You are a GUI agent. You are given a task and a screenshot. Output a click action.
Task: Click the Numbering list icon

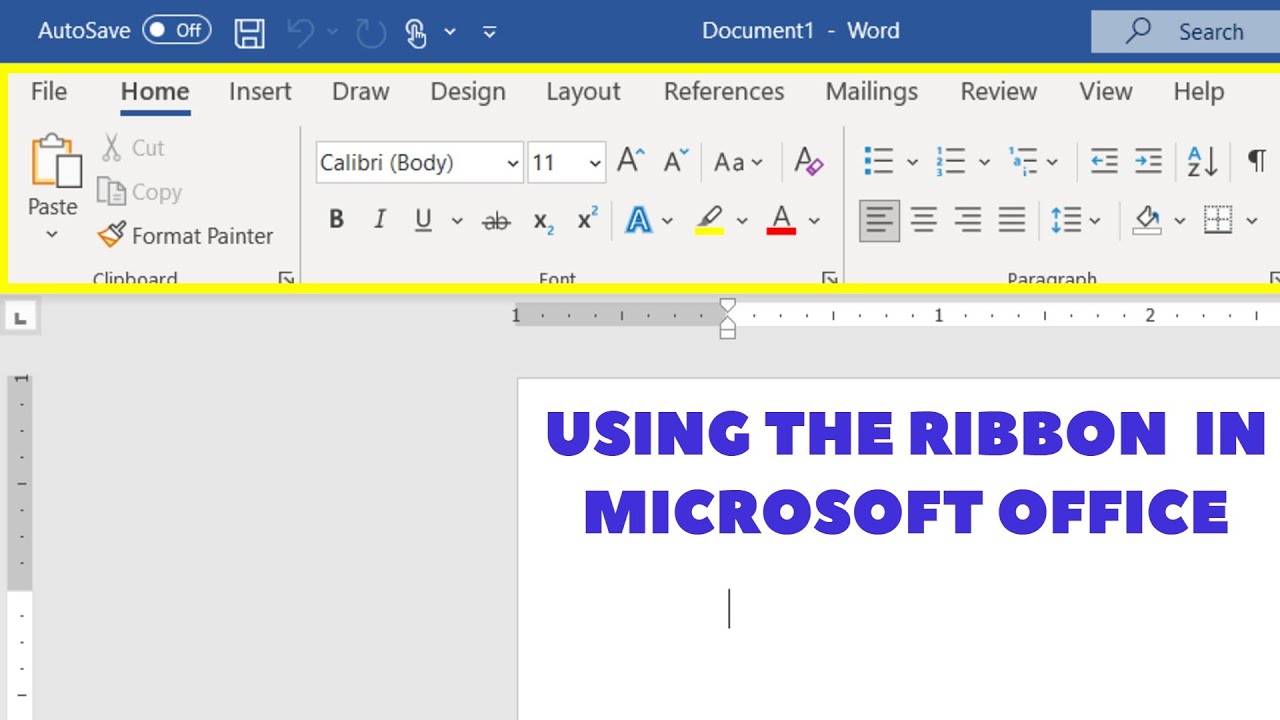(950, 161)
